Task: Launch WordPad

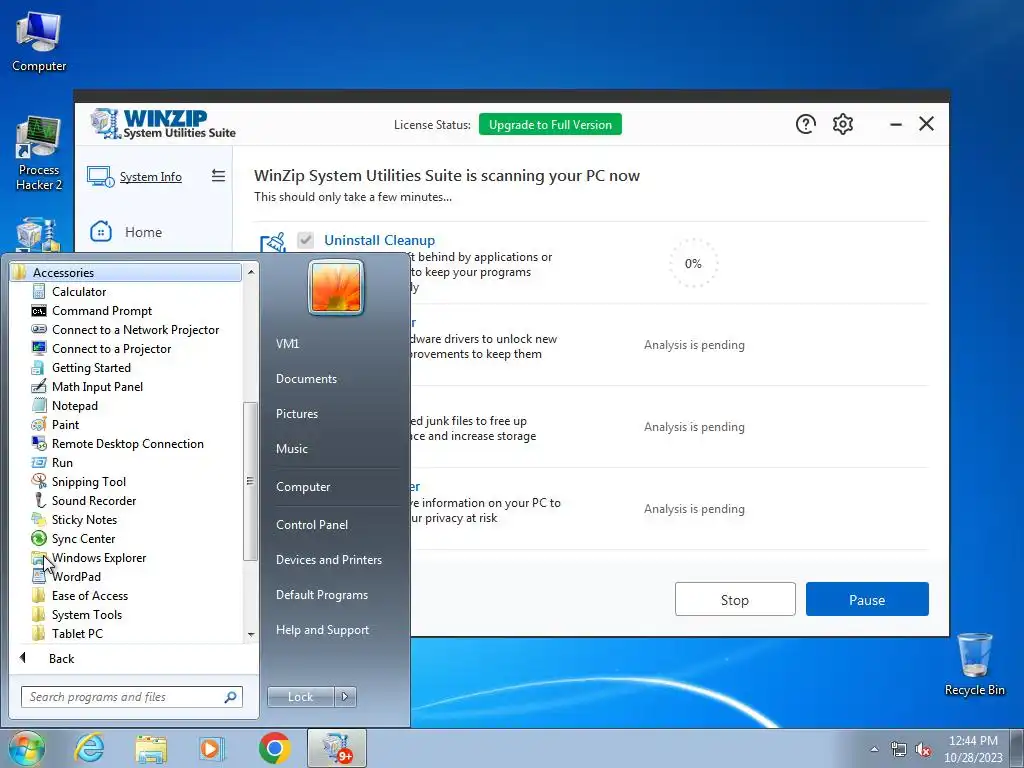Action: 76,576
